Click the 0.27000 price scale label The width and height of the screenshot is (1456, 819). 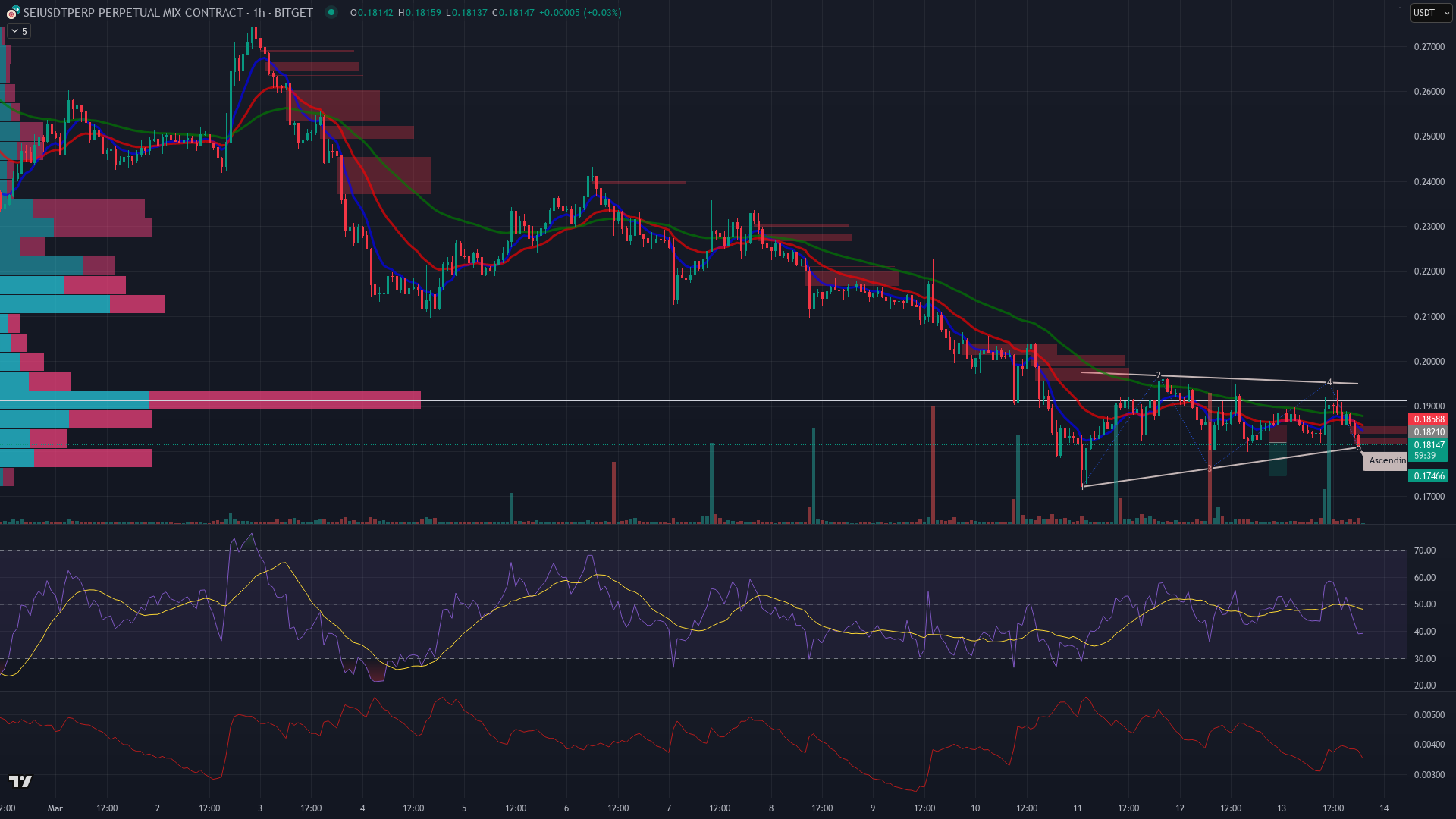click(x=1429, y=47)
